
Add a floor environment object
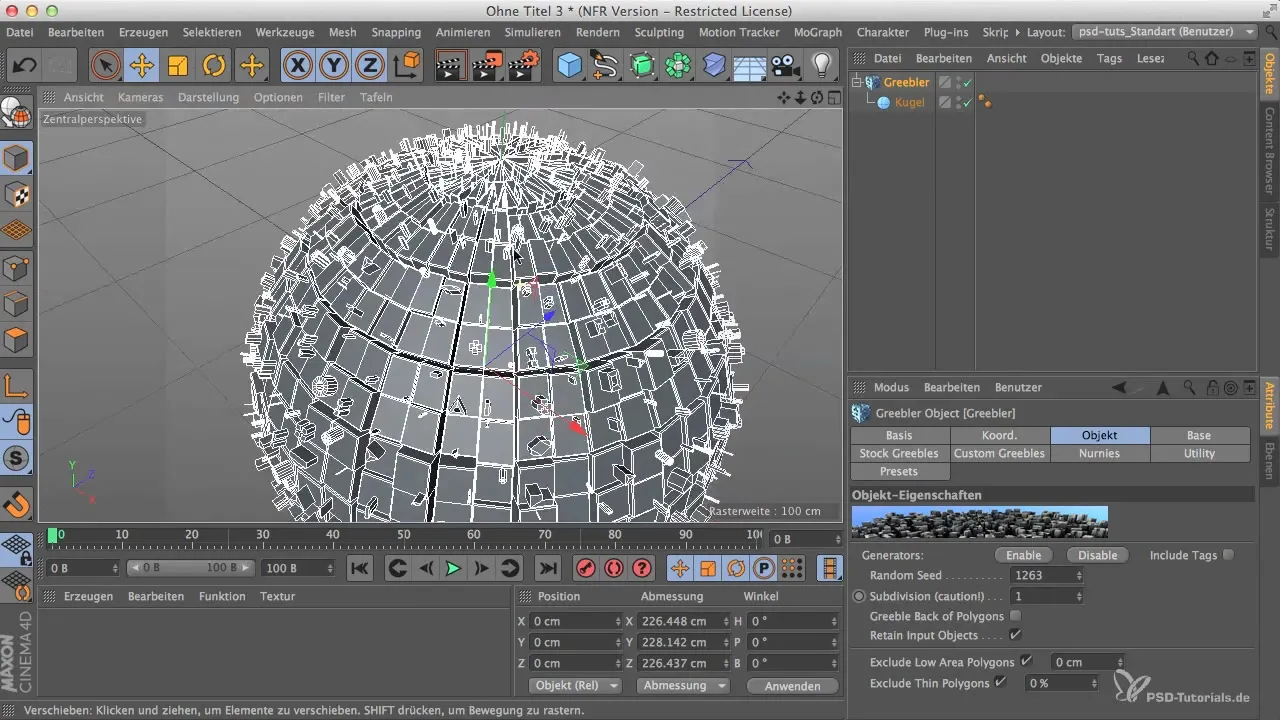tap(750, 66)
